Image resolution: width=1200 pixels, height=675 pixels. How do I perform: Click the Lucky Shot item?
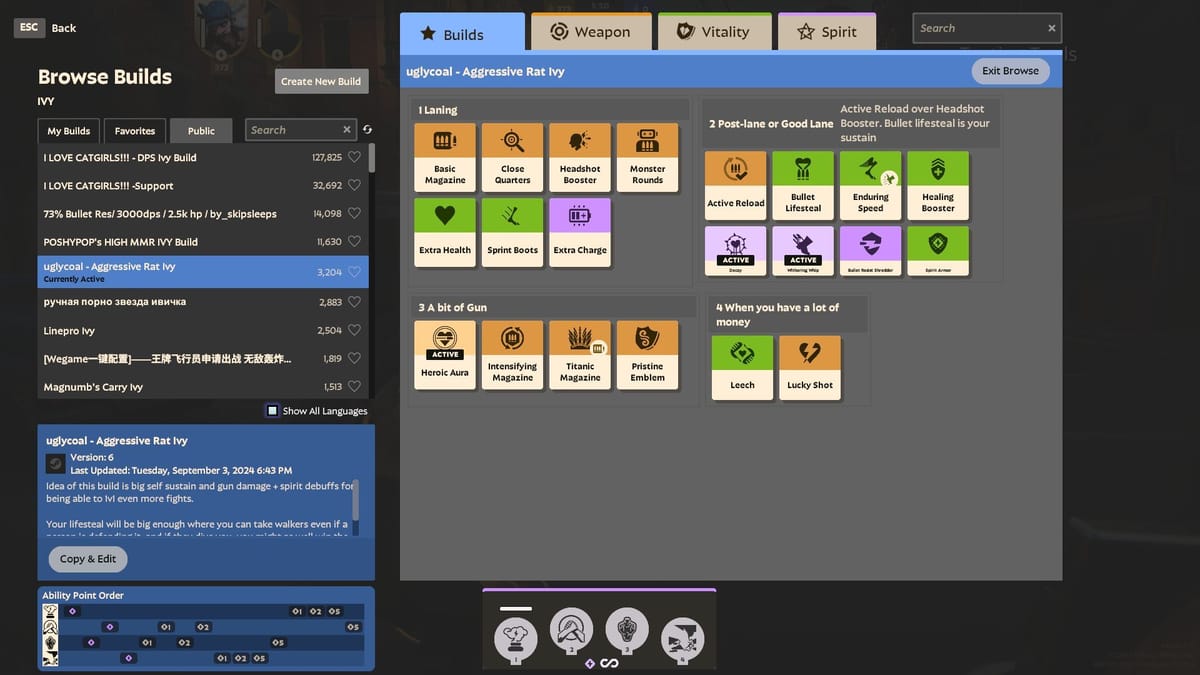coord(810,367)
